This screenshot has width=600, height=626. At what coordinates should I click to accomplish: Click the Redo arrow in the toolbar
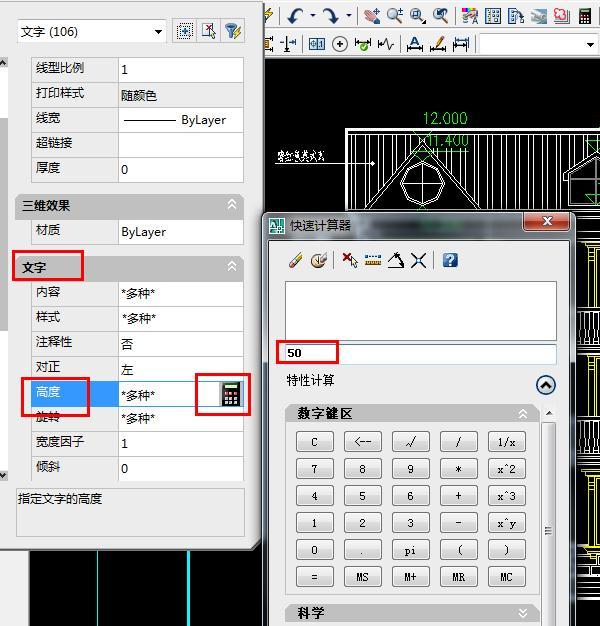(x=331, y=16)
